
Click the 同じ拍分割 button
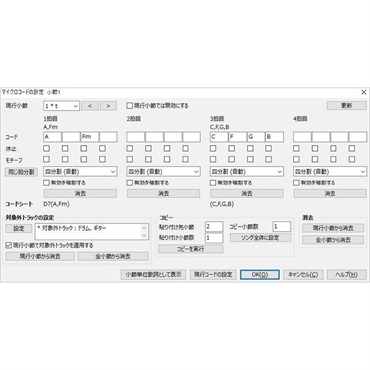pos(21,172)
